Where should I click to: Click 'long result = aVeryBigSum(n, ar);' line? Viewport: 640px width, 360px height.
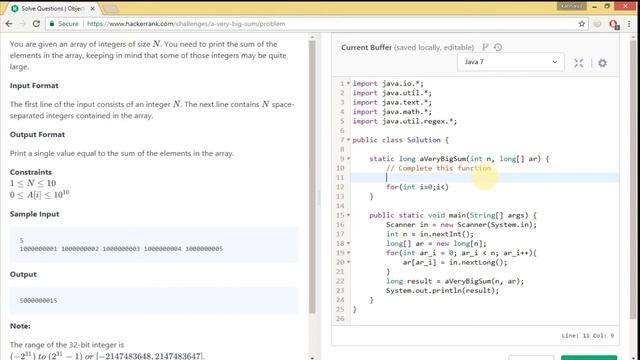pyautogui.click(x=455, y=281)
